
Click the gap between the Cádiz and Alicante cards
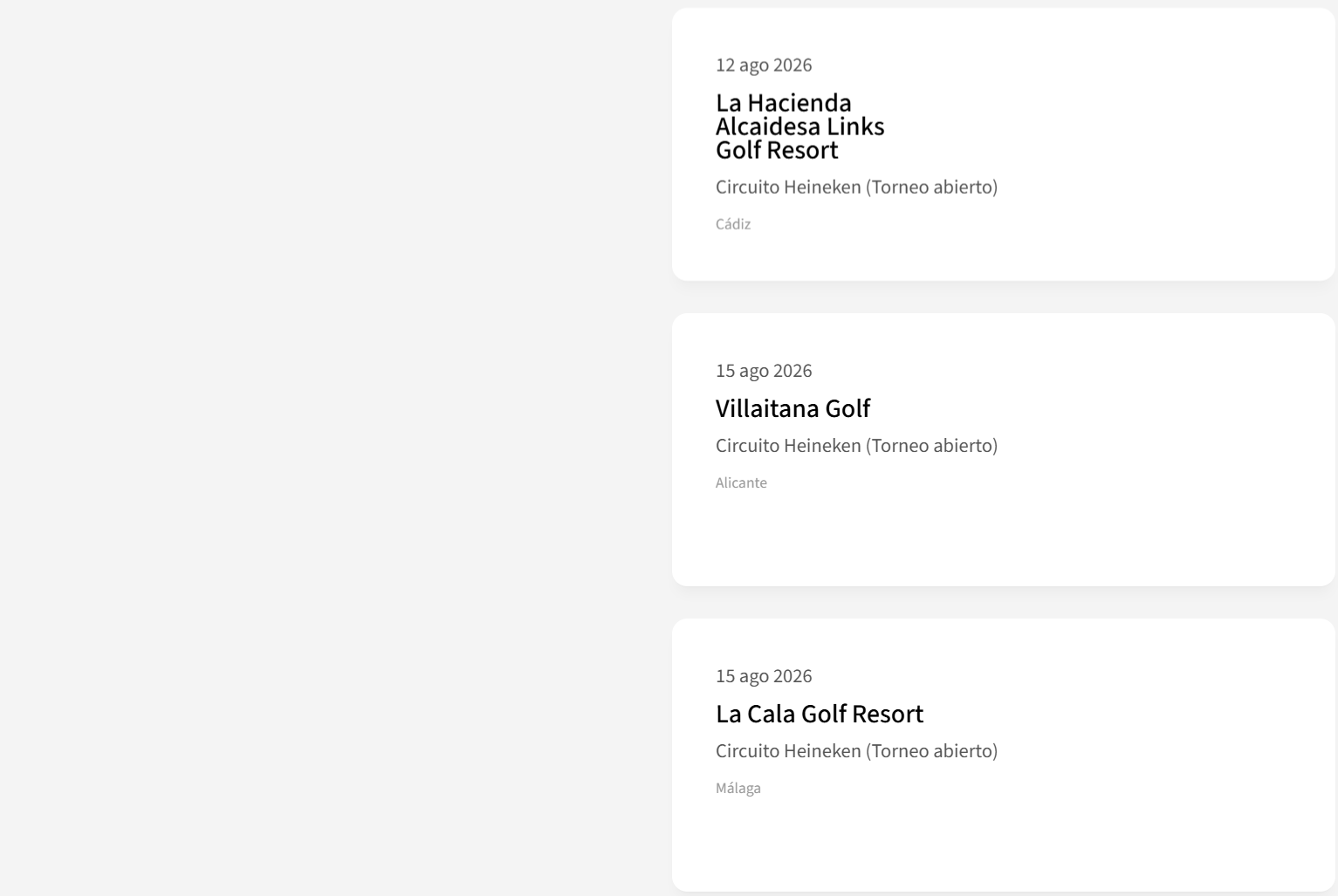click(1004, 297)
